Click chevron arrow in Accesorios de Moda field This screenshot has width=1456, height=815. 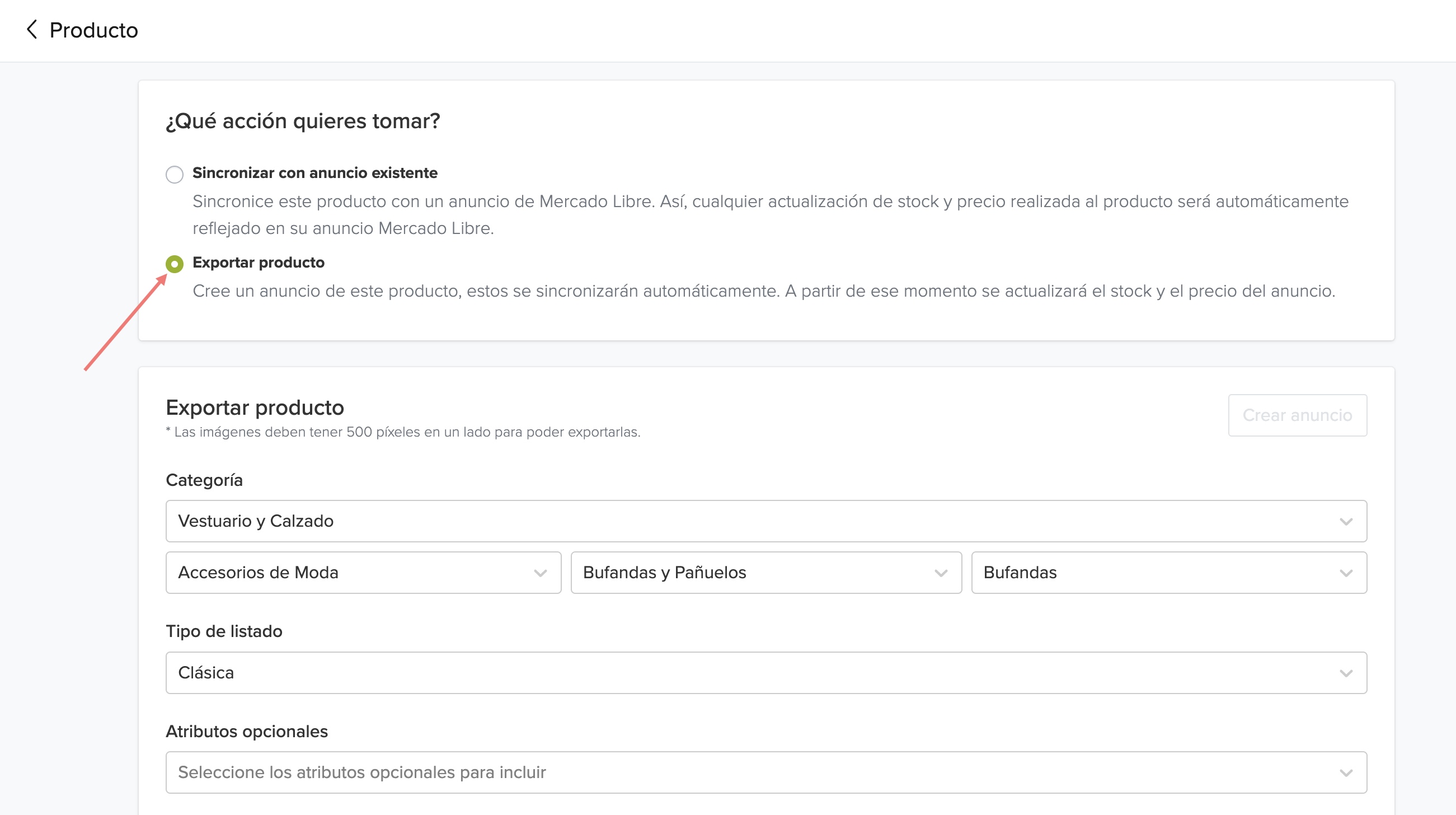[540, 573]
